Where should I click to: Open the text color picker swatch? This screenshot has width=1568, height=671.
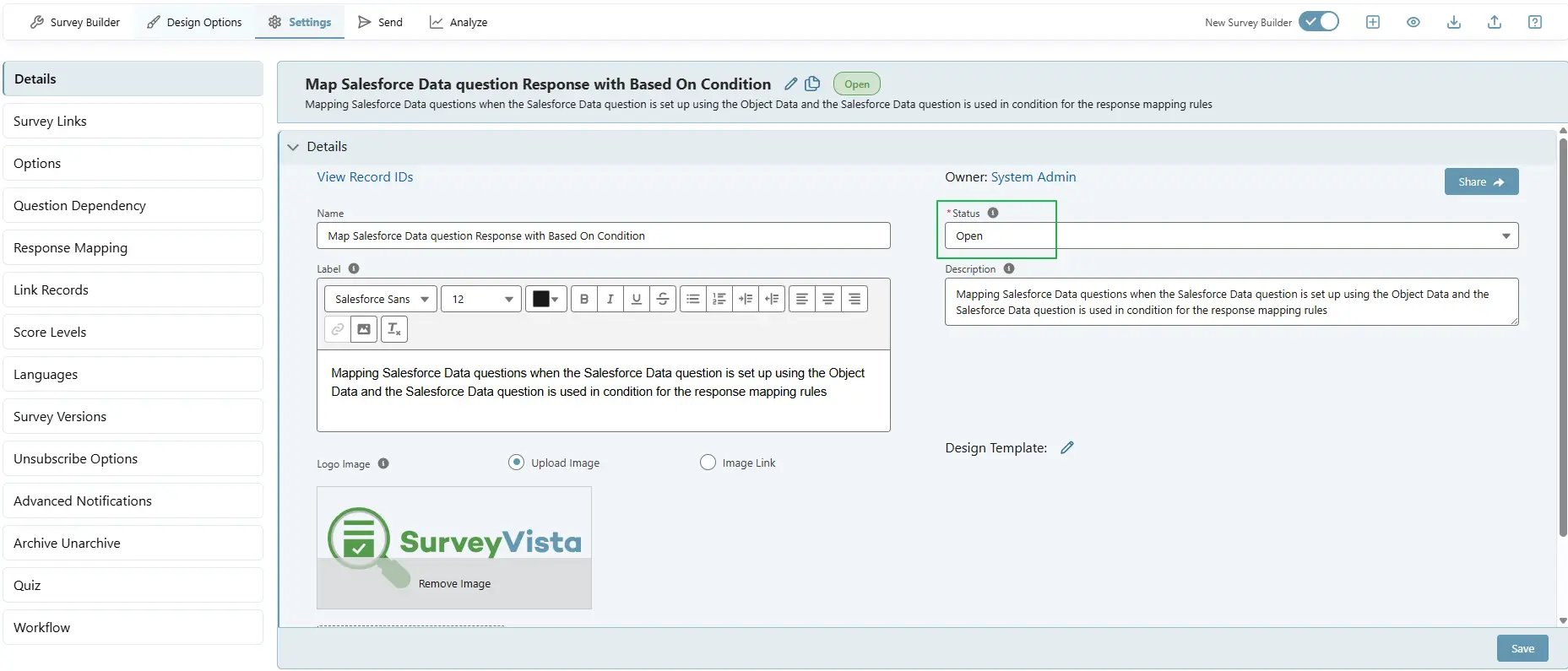click(545, 299)
